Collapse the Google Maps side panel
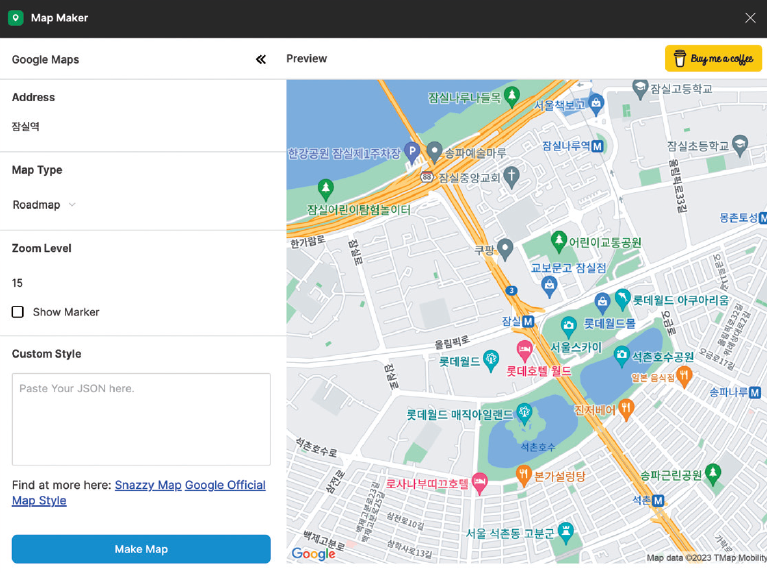767x573 pixels. tap(261, 60)
